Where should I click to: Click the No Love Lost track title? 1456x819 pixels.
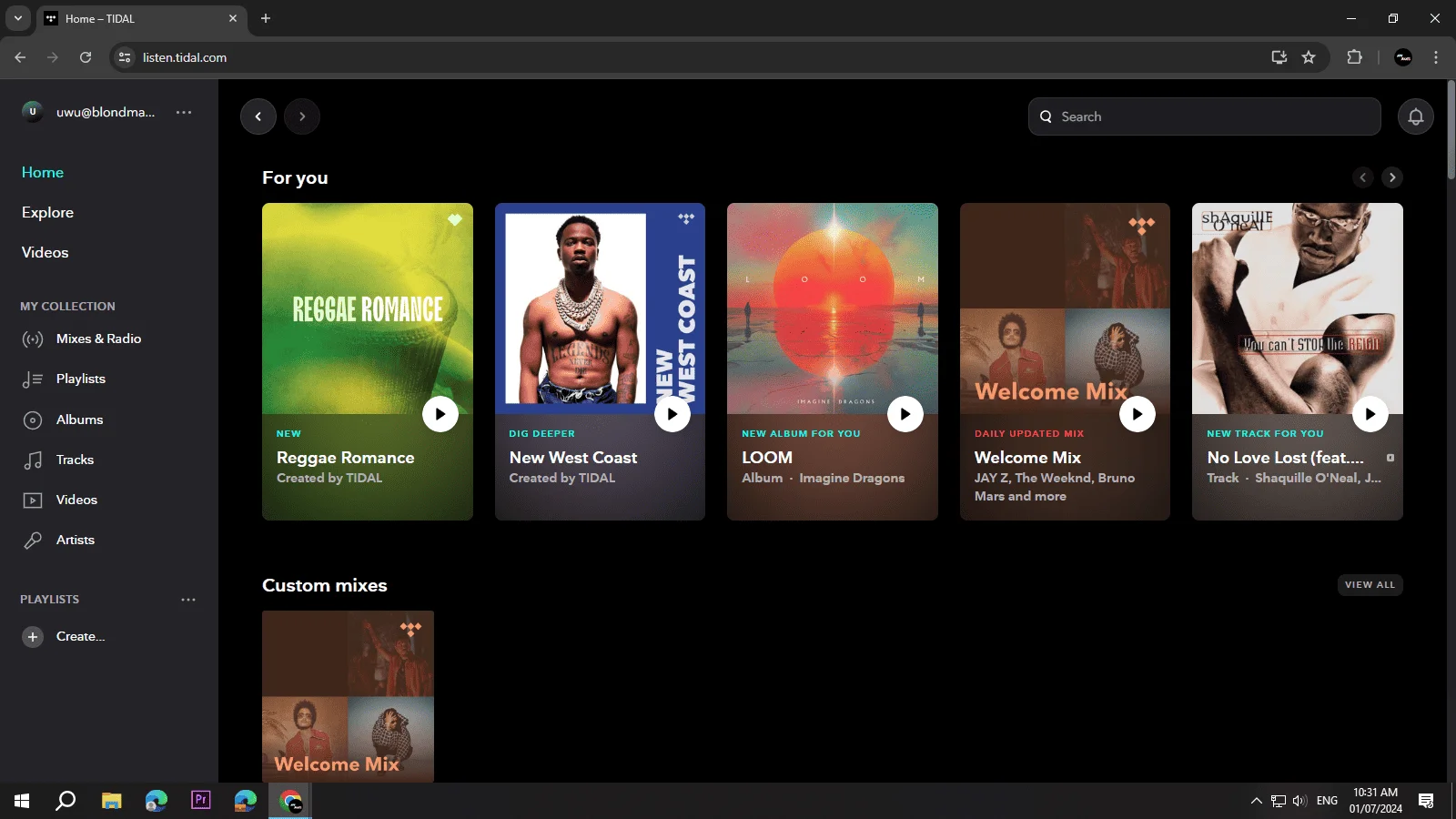(x=1285, y=458)
